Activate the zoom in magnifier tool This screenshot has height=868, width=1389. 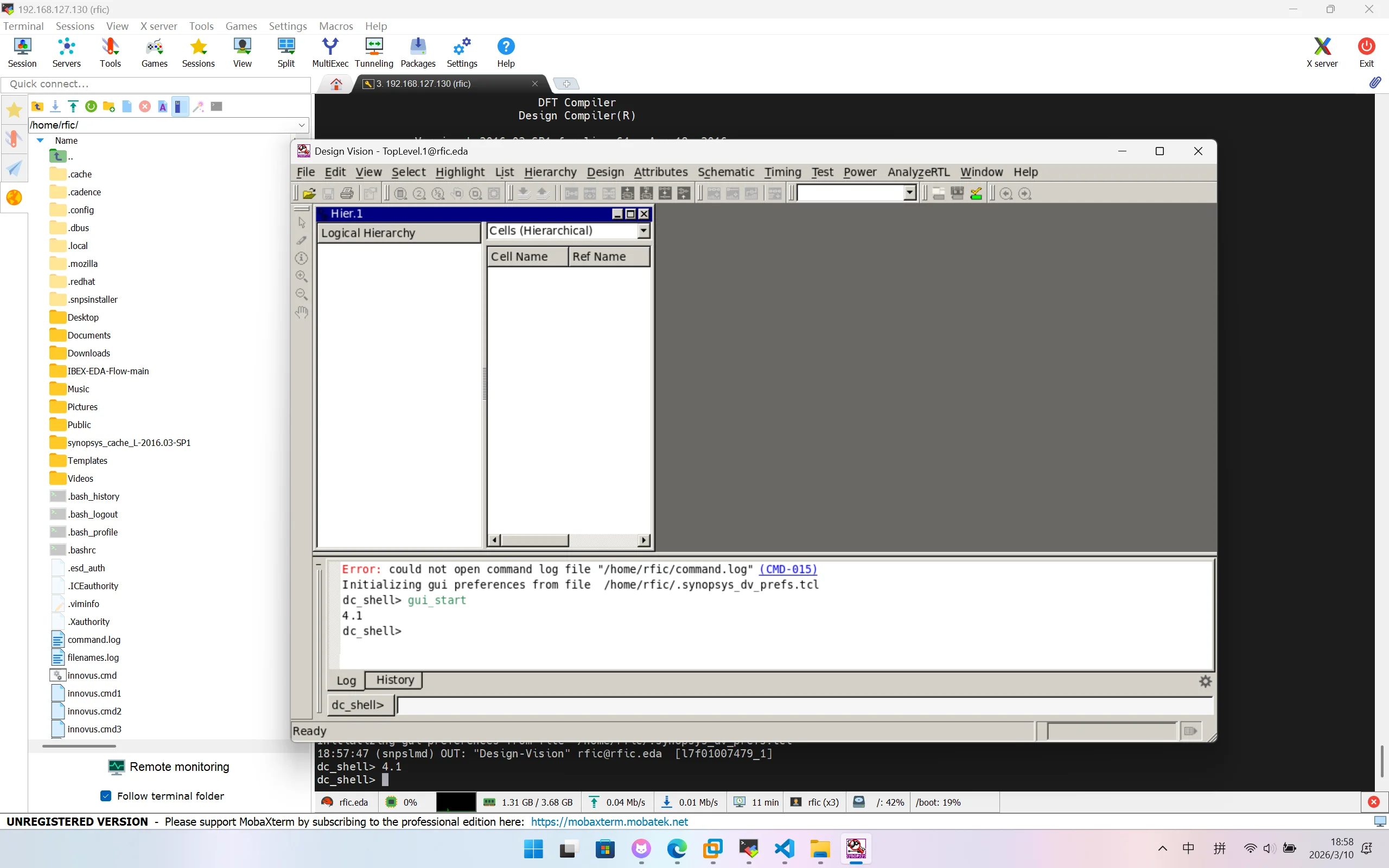coord(302,276)
